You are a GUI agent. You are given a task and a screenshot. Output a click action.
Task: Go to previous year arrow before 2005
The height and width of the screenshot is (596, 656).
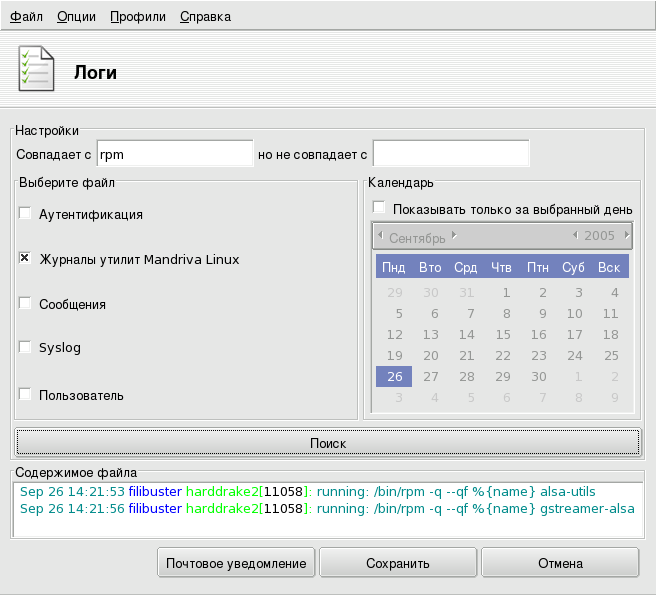pyautogui.click(x=575, y=236)
